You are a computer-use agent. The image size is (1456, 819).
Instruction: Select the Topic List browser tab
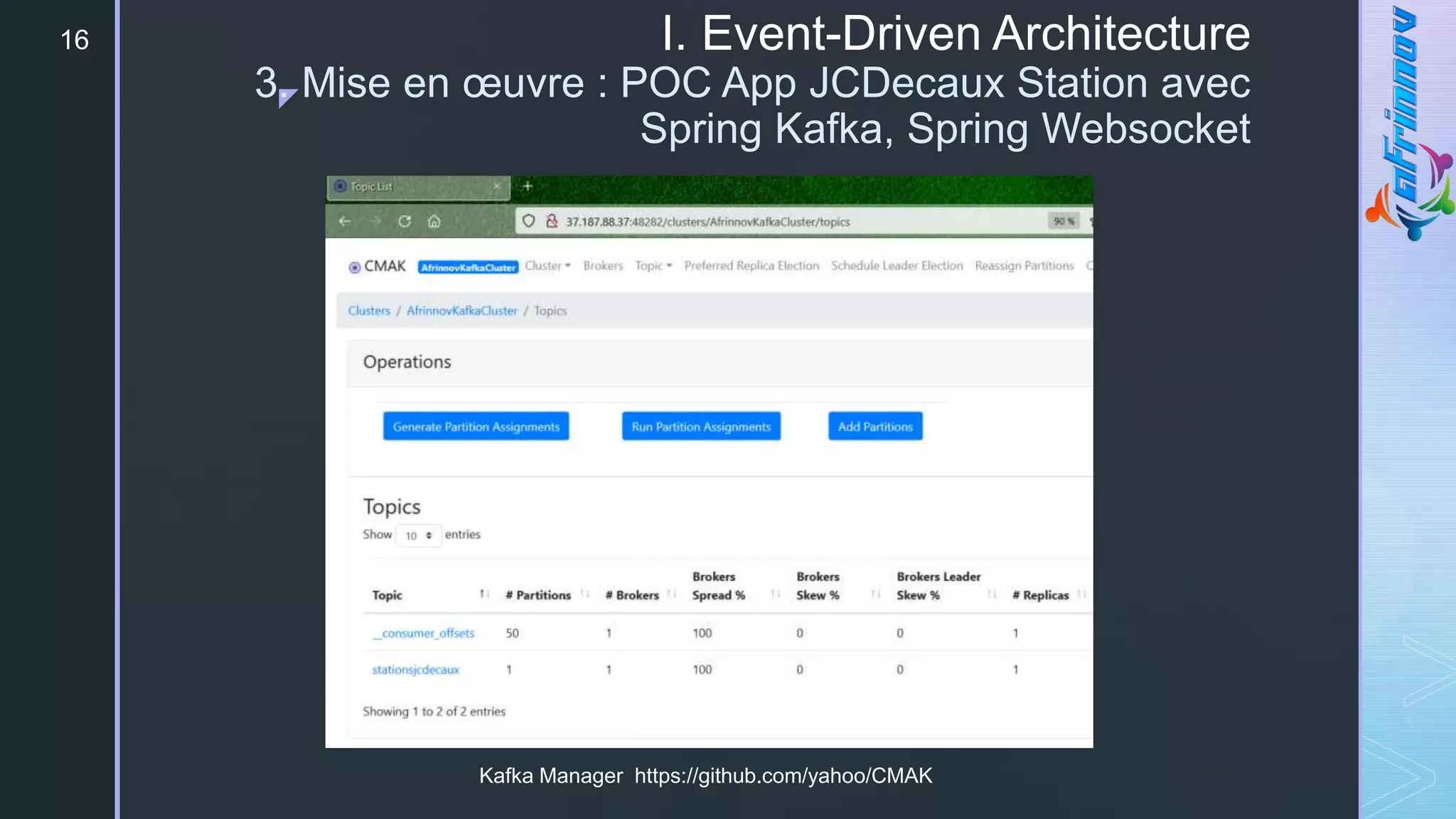pyautogui.click(x=418, y=187)
